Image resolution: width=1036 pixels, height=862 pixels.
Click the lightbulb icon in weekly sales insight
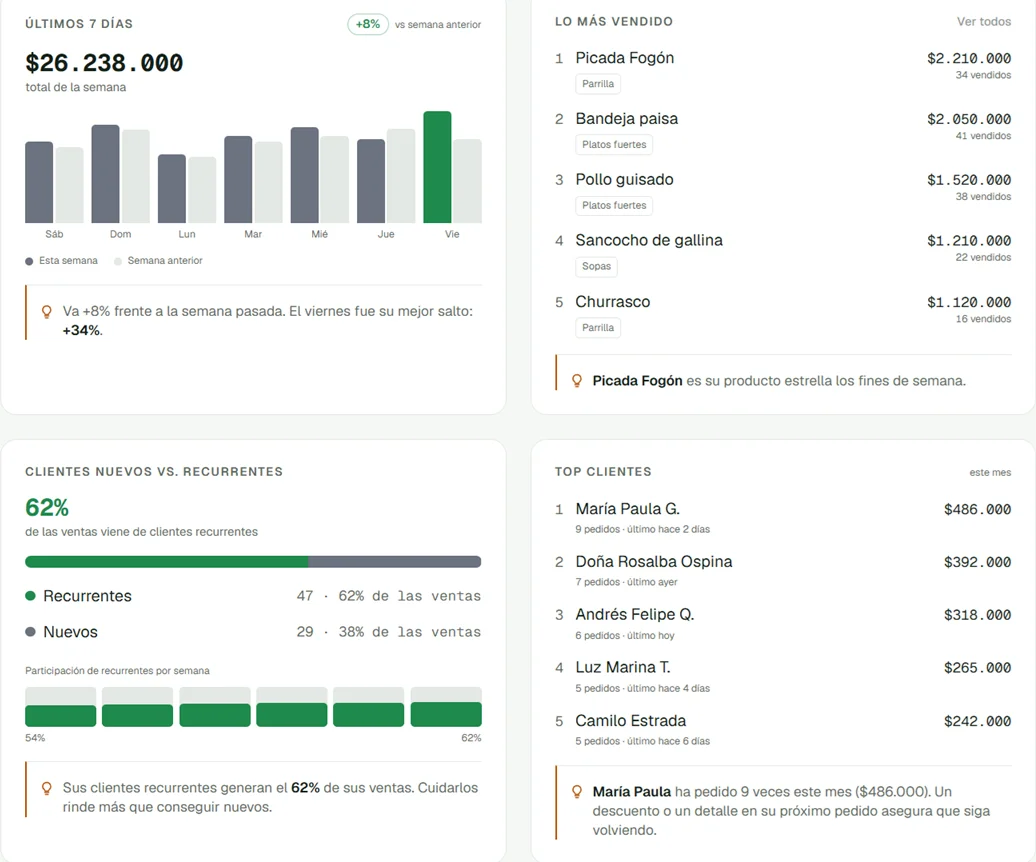click(46, 312)
